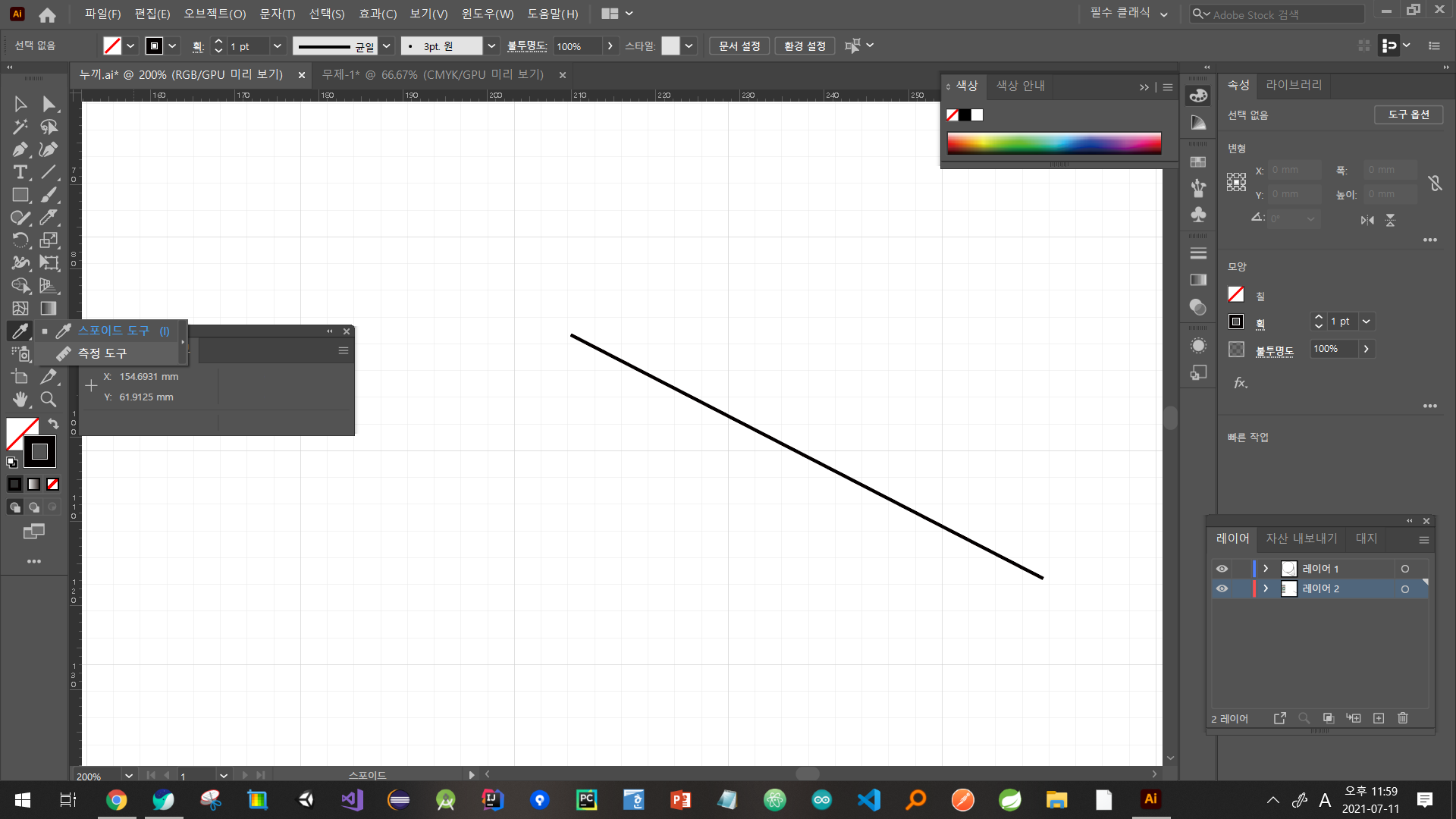Select the Shape Builder tool
The image size is (1456, 819).
(x=20, y=286)
